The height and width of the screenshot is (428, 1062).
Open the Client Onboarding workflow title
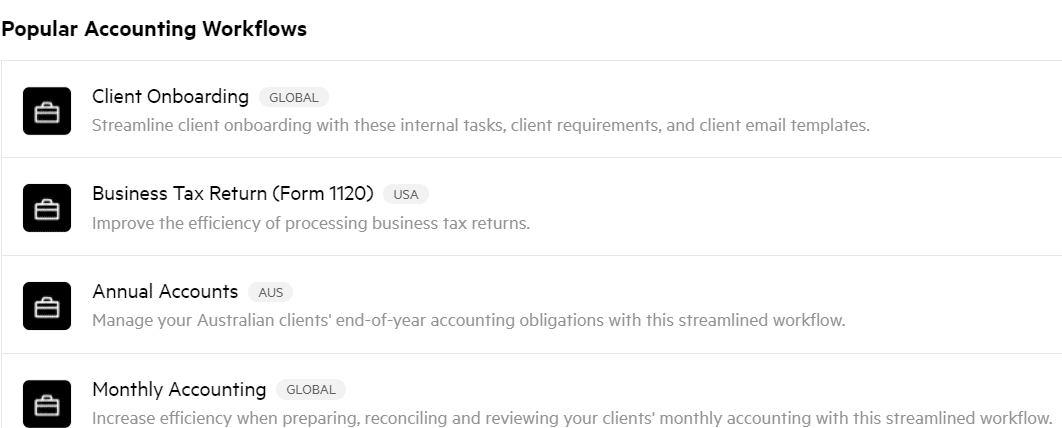(171, 97)
